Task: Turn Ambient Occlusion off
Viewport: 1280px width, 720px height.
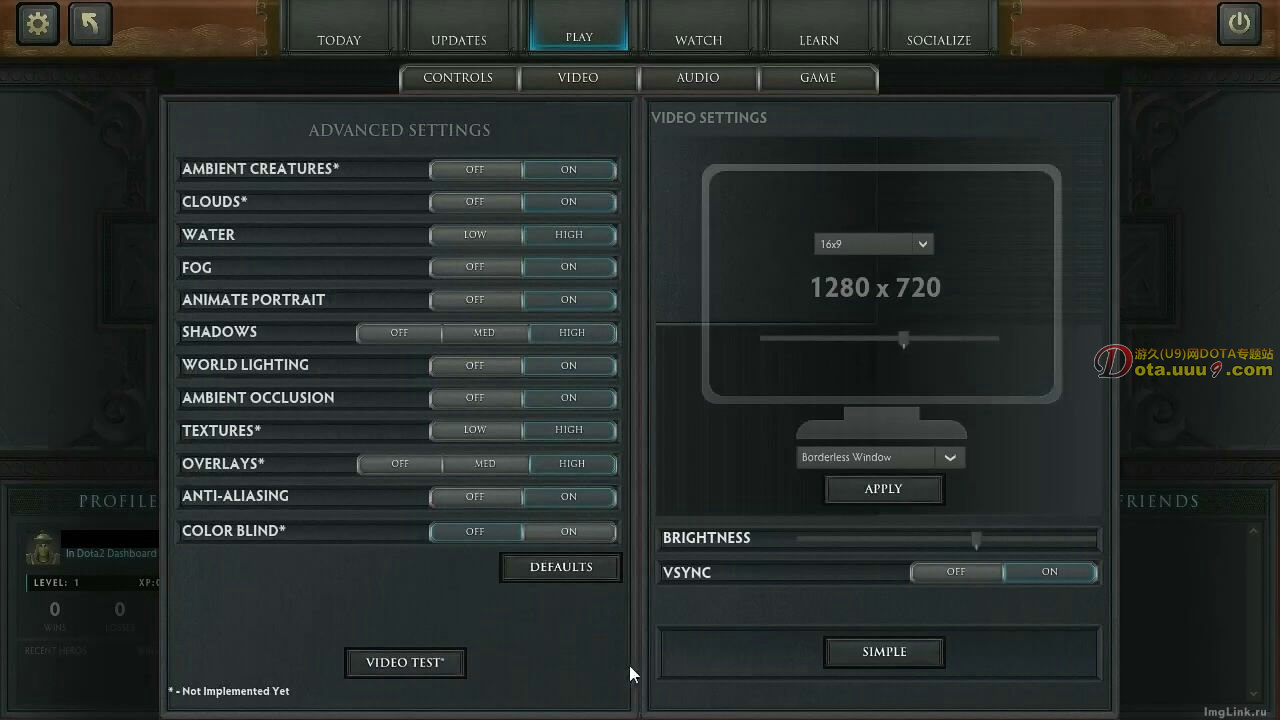Action: 475,398
